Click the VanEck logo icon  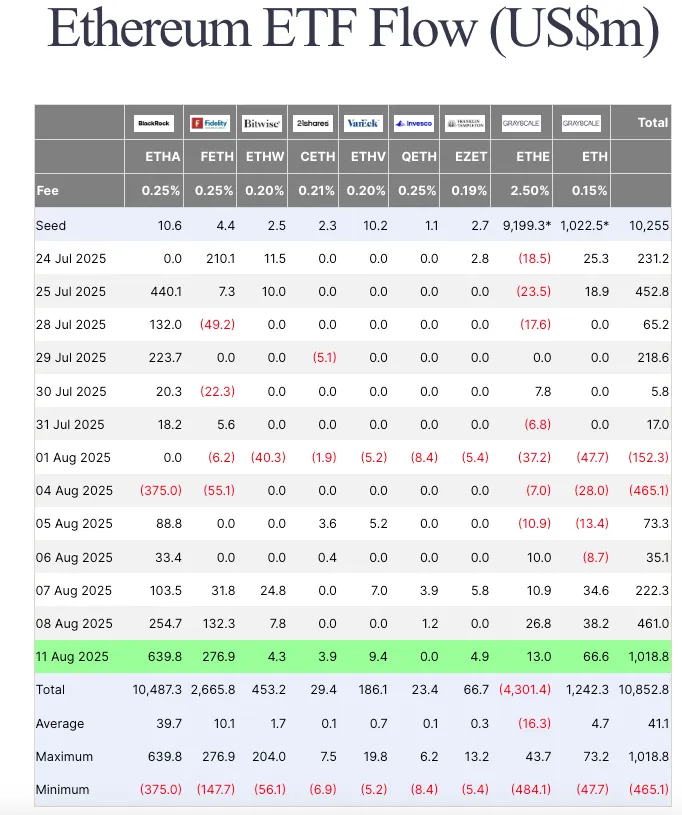361,124
